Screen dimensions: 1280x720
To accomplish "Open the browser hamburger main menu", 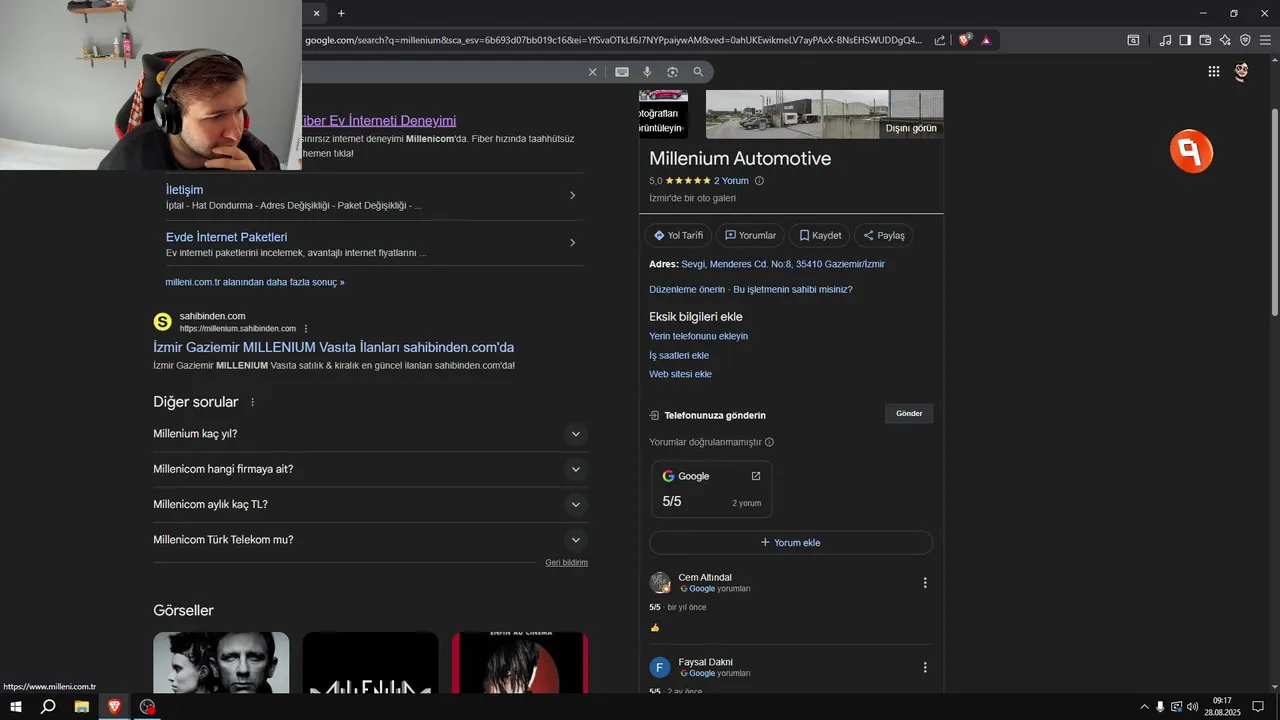I will click(1265, 40).
